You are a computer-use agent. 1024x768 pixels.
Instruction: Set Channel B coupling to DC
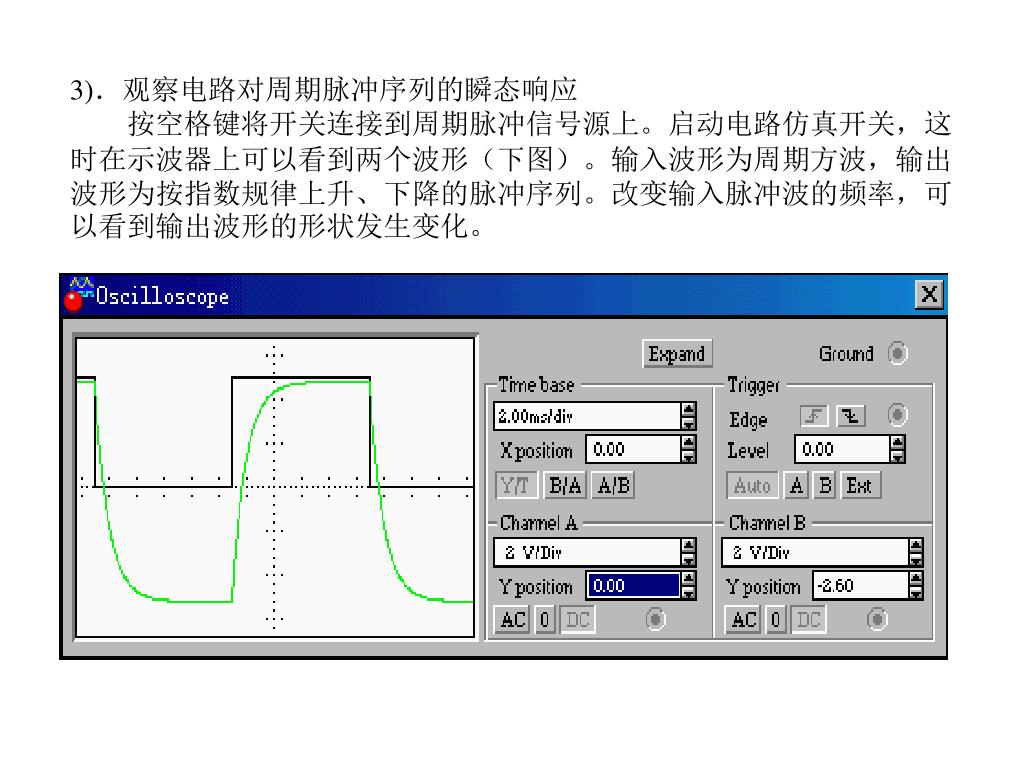coord(808,619)
